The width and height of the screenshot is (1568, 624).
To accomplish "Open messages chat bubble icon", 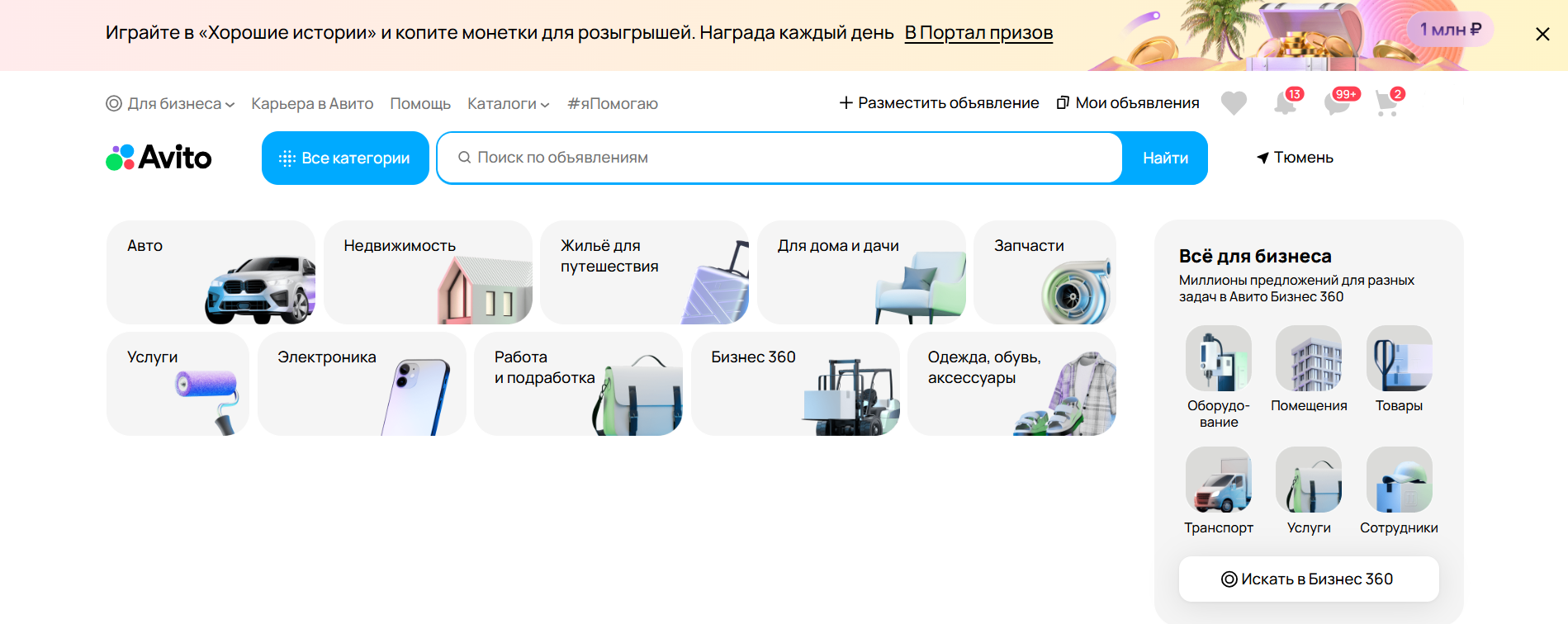I will (x=1338, y=103).
